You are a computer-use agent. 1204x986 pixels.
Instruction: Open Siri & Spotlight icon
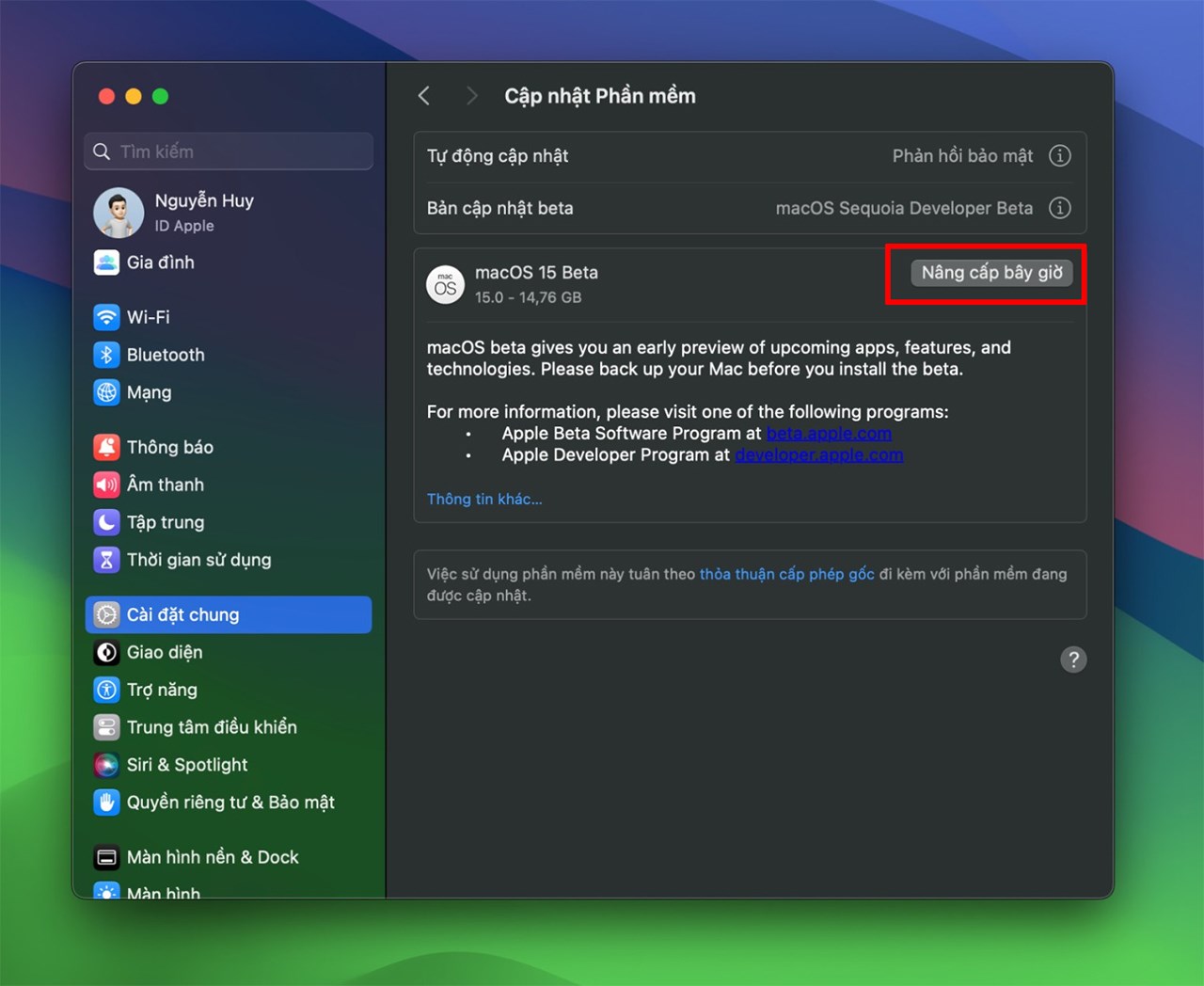106,765
